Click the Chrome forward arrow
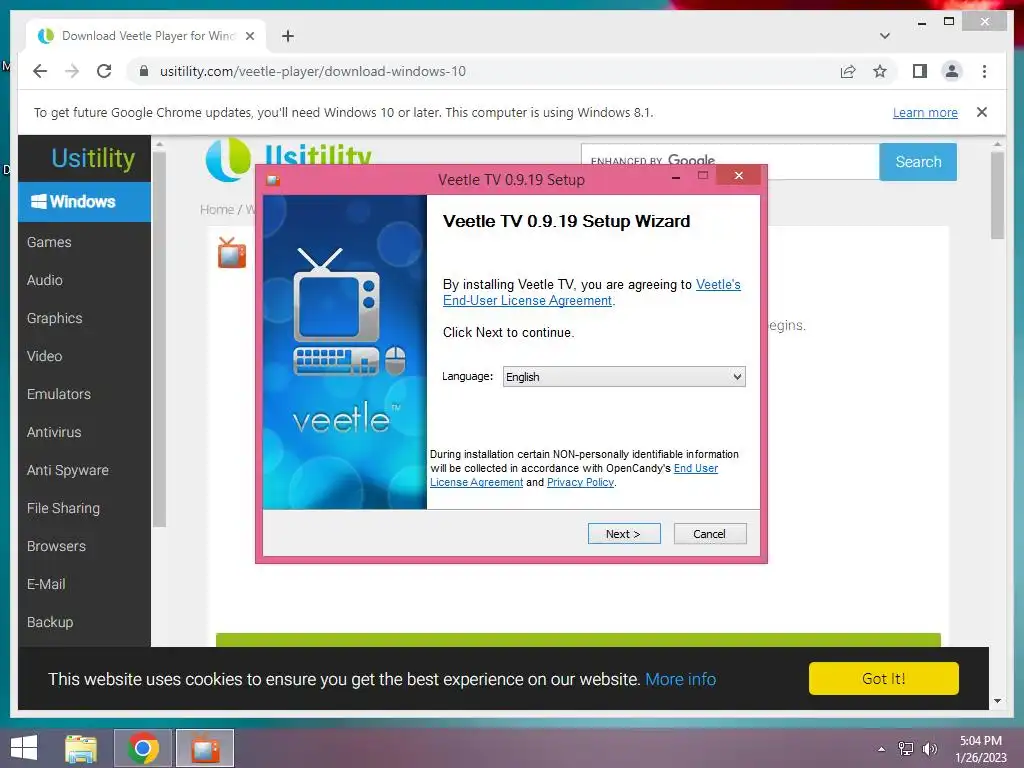This screenshot has height=768, width=1024. (72, 71)
